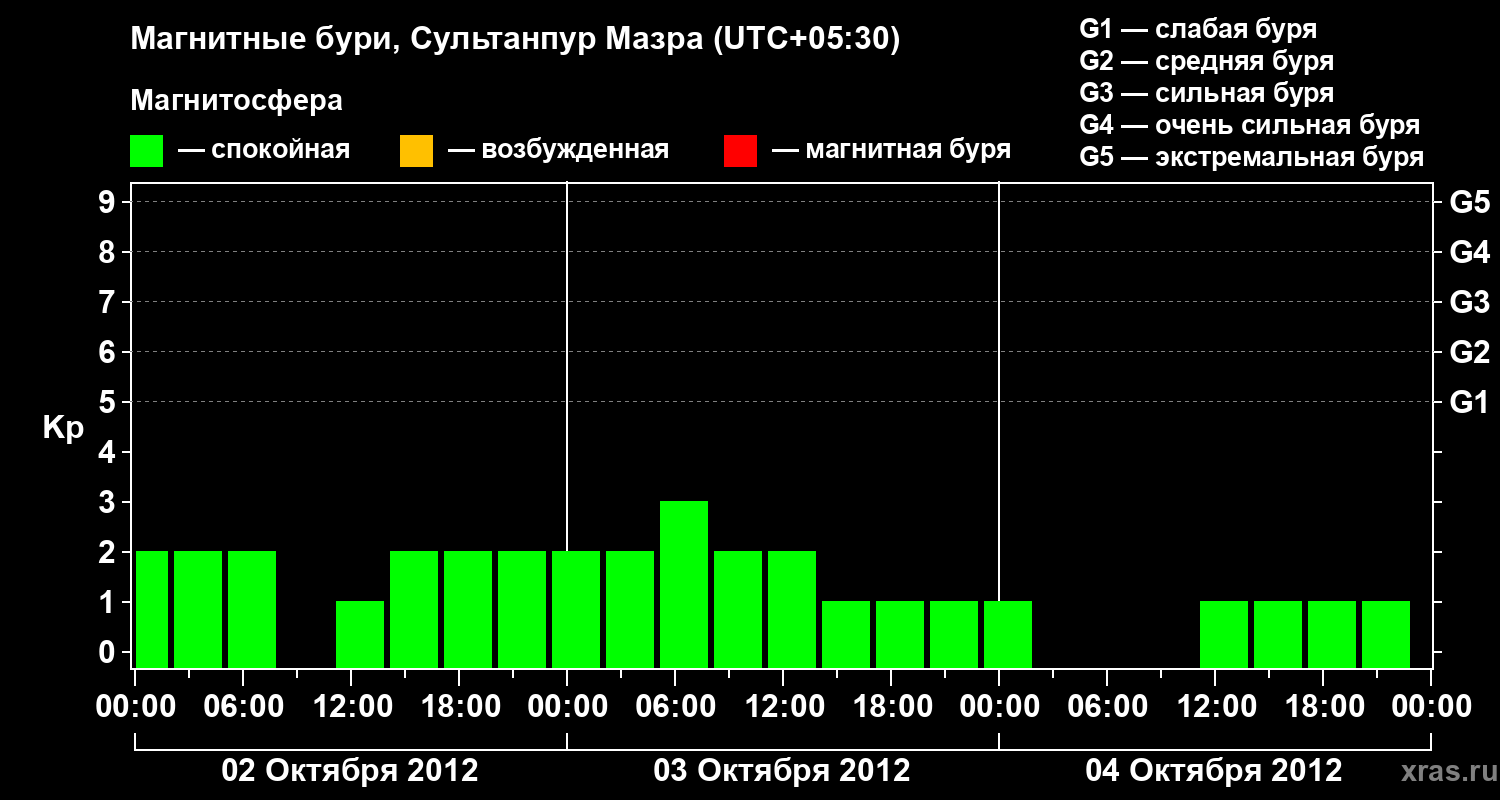Click the G1 label on right axis
The height and width of the screenshot is (800, 1500).
(x=1470, y=402)
